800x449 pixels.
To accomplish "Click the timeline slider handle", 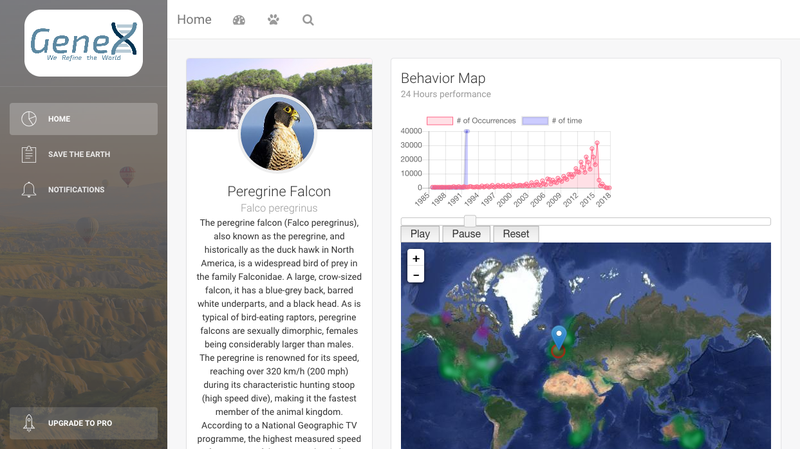I will coord(470,221).
